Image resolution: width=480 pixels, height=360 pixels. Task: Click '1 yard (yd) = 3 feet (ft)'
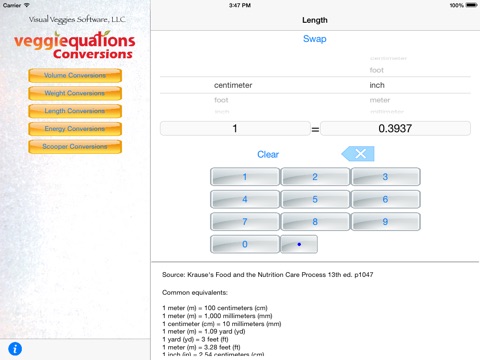pyautogui.click(x=195, y=339)
